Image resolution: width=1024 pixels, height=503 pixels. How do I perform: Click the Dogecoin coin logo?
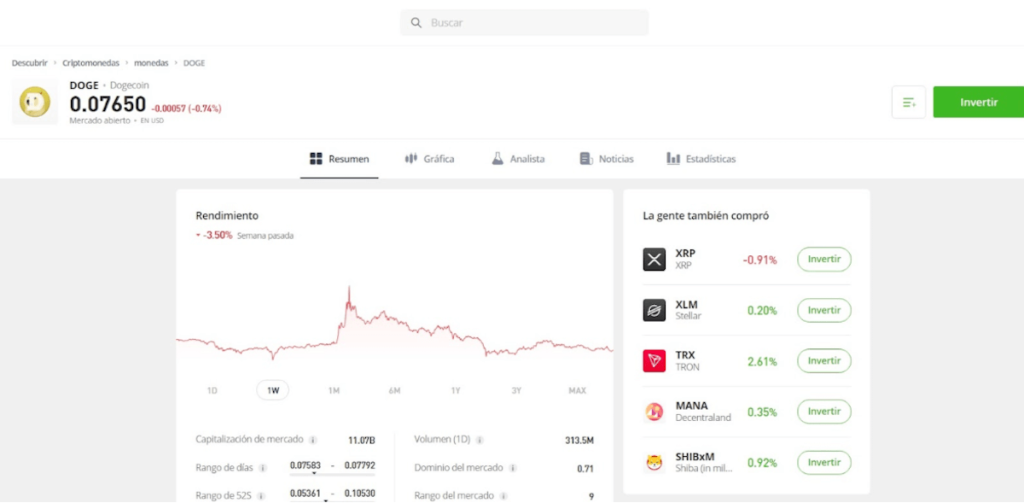coord(35,102)
